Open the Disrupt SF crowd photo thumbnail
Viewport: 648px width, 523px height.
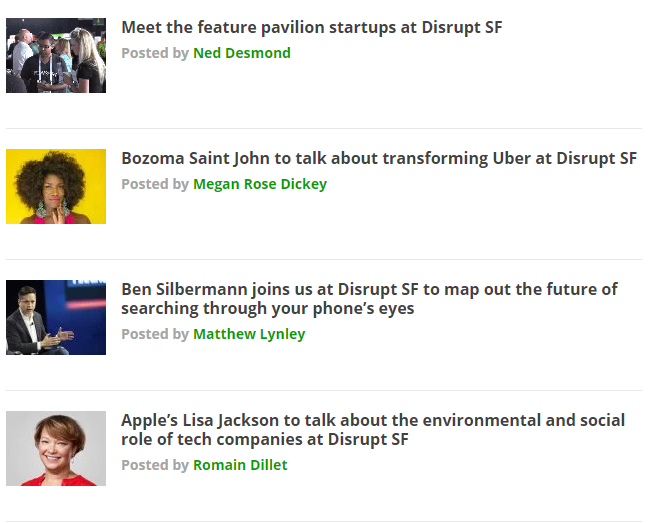[56, 55]
